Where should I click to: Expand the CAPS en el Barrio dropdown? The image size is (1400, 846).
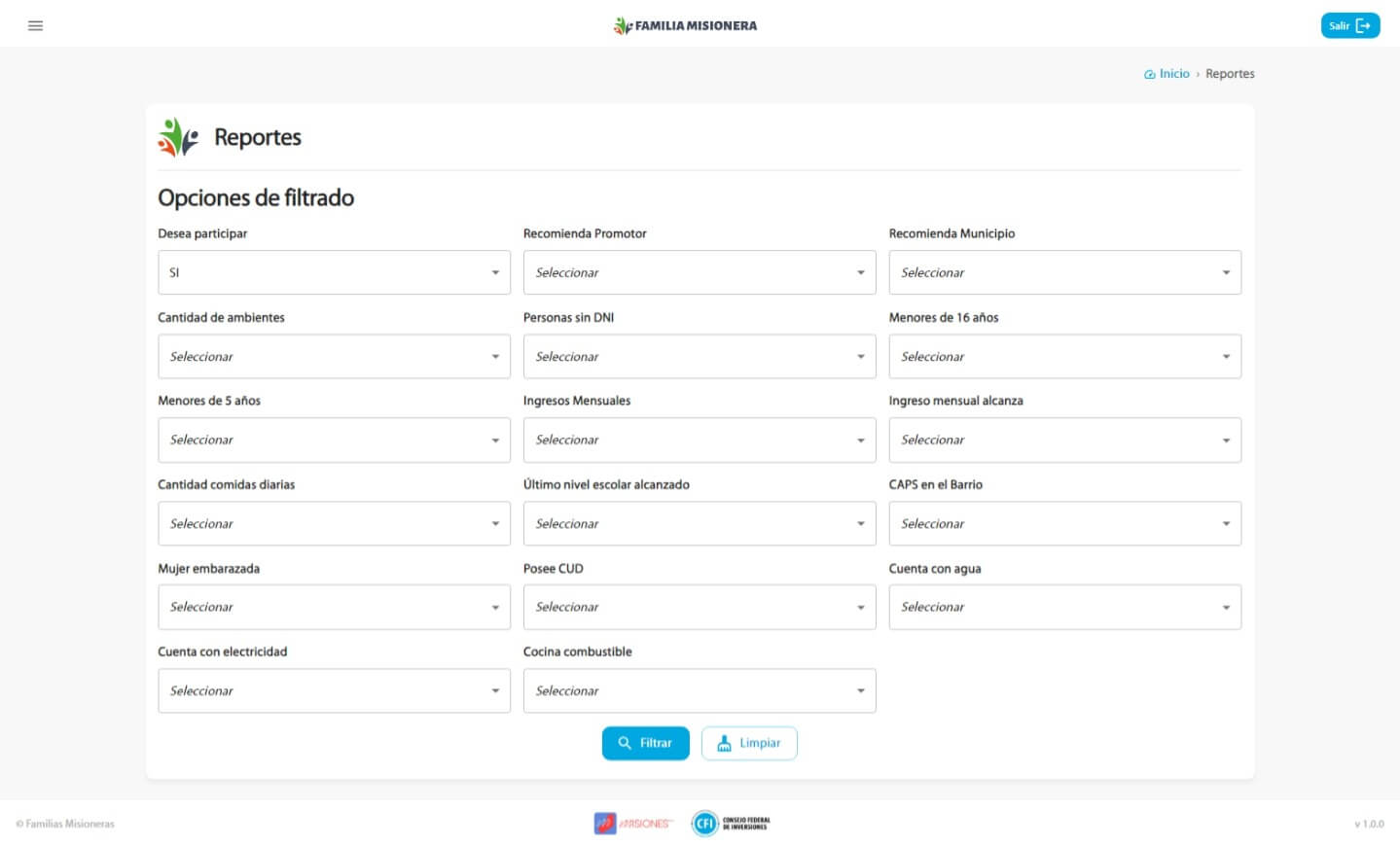[1064, 524]
